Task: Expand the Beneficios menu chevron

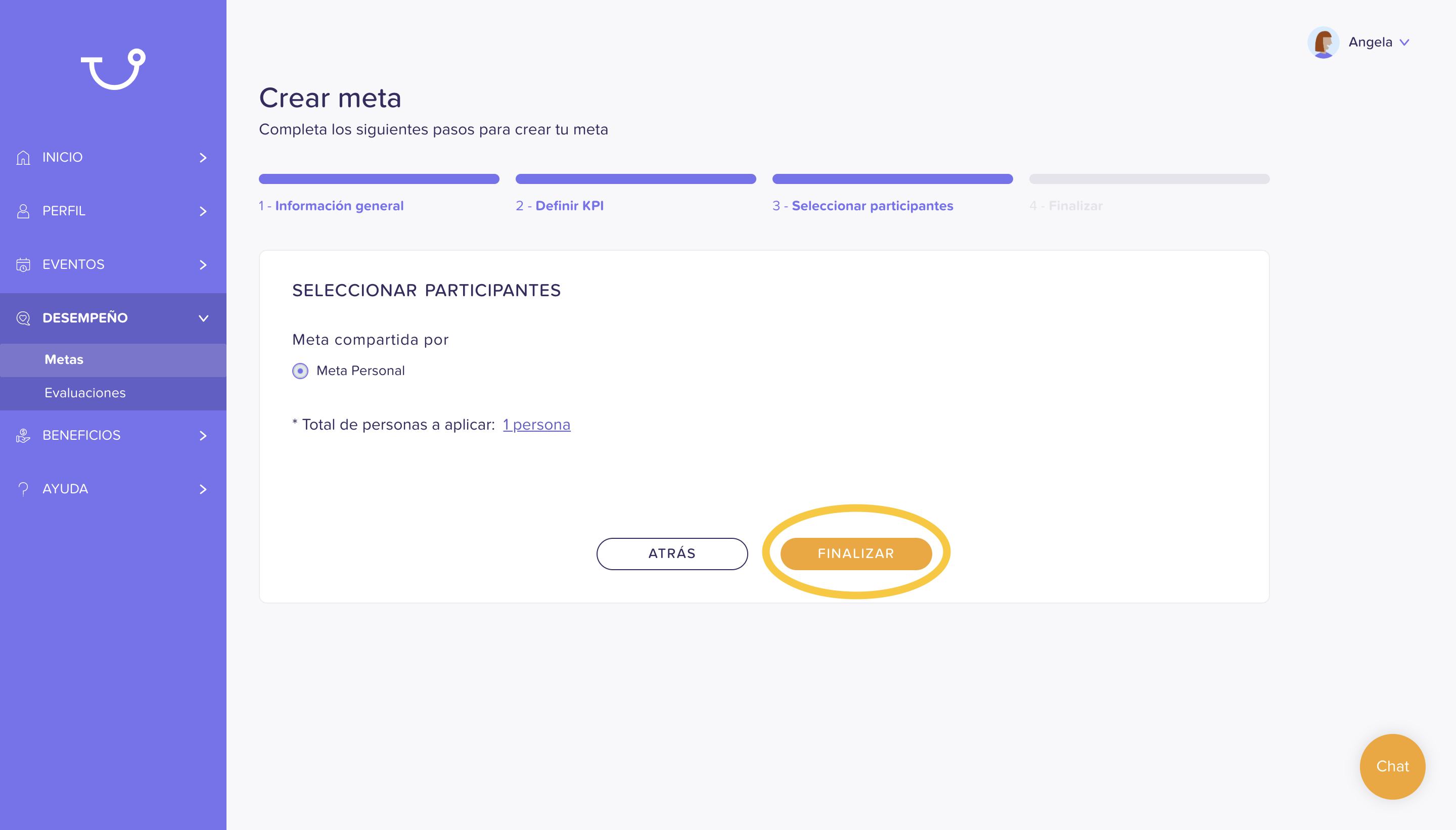Action: 203,436
